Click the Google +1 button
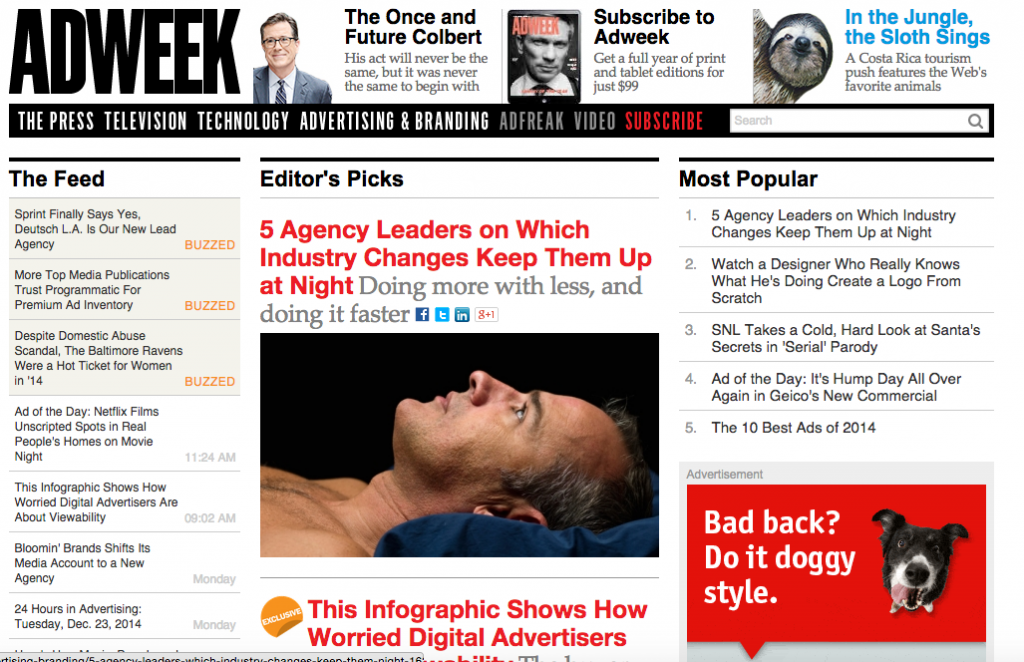The width and height of the screenshot is (1024, 662). click(x=486, y=315)
